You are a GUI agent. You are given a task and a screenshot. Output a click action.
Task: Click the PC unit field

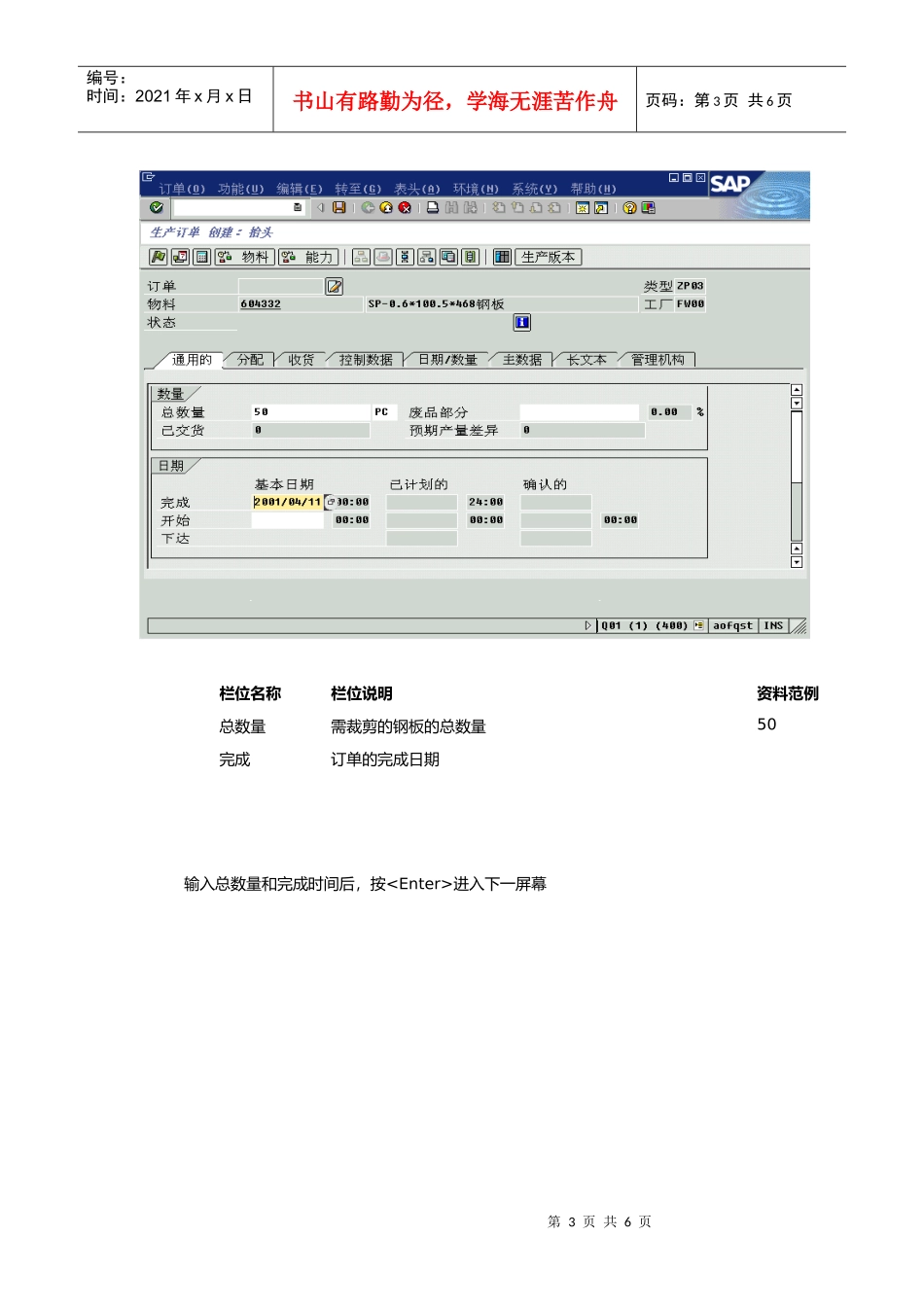pos(385,412)
